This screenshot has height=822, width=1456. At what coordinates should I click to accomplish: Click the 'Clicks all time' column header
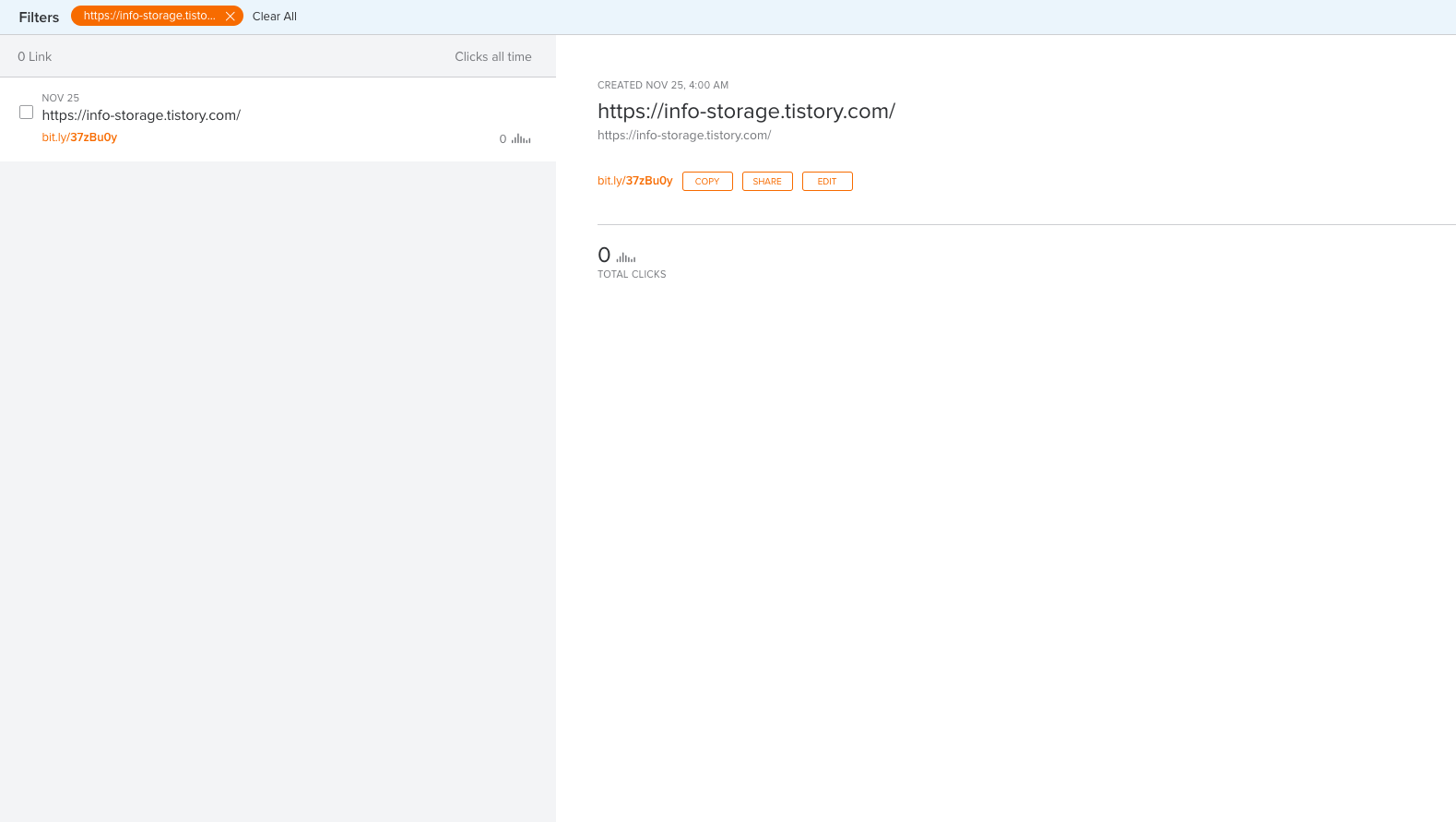493,56
